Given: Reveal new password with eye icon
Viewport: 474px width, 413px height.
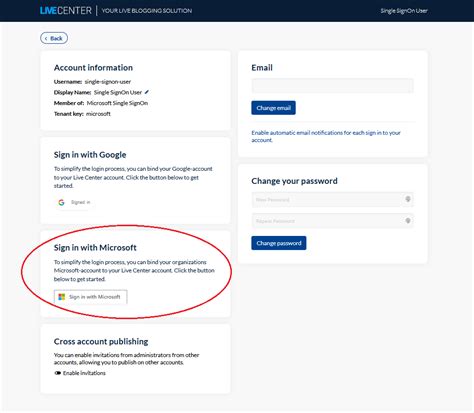Looking at the screenshot, I should point(407,199).
